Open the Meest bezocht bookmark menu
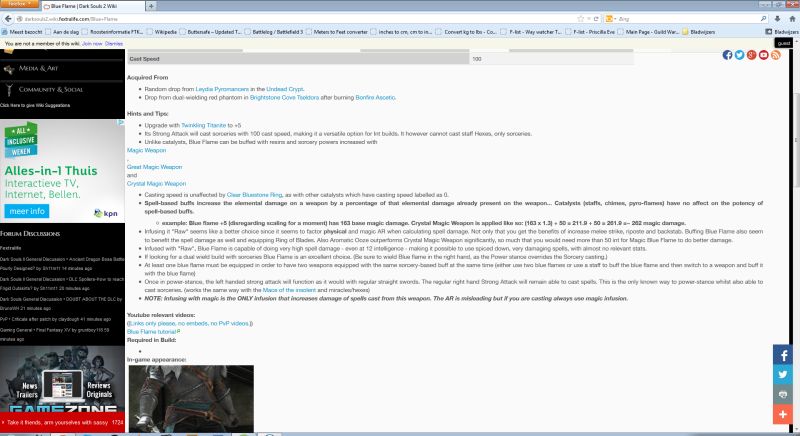The height and width of the screenshot is (436, 800). click(x=22, y=32)
